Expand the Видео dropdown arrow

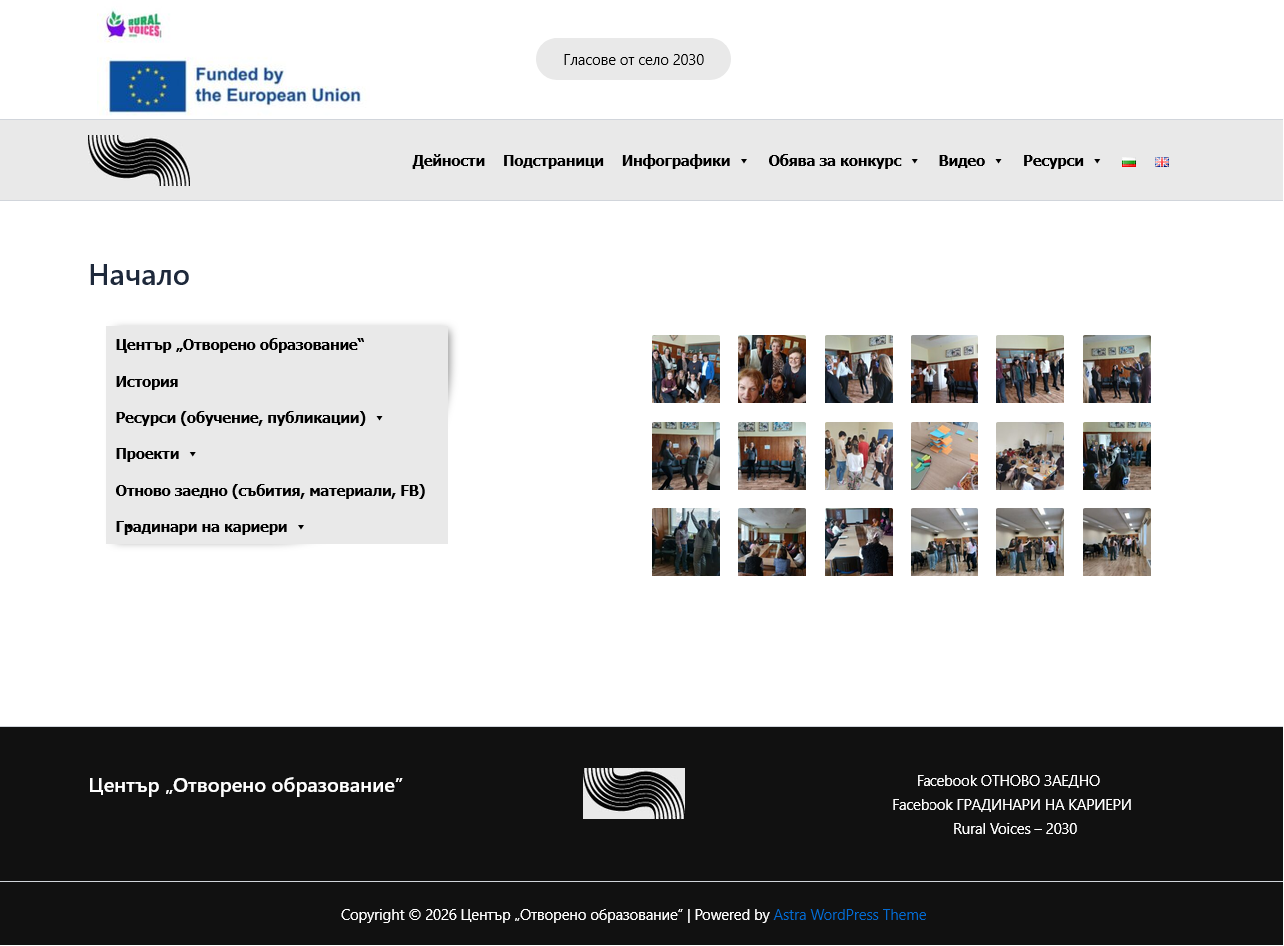[x=998, y=162]
